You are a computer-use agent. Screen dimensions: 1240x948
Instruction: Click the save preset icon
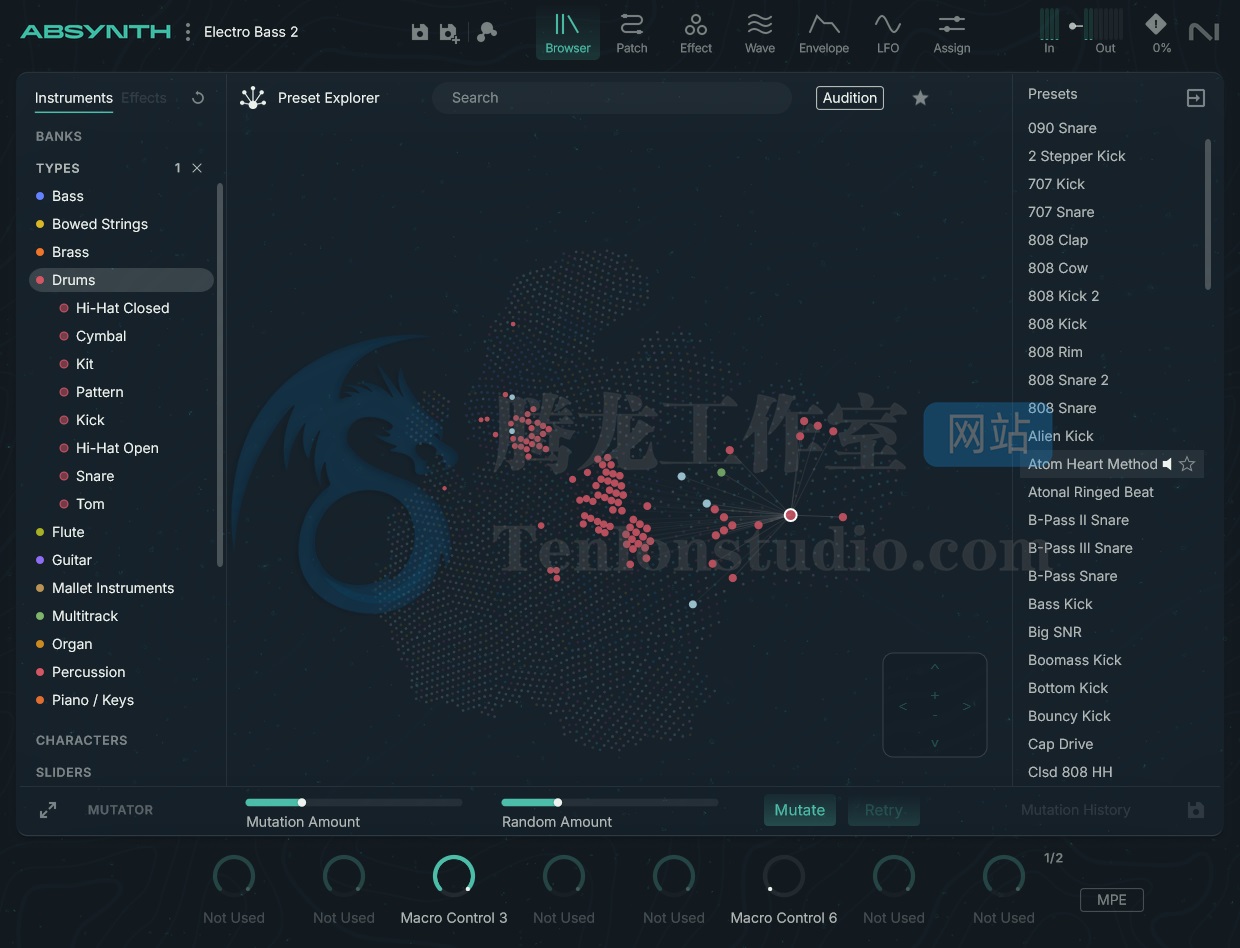click(420, 32)
